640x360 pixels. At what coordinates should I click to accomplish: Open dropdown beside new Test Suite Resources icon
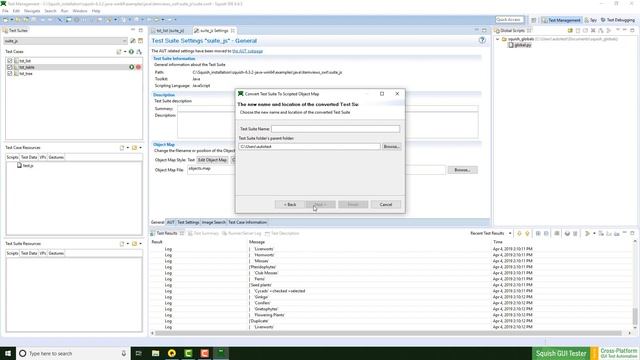point(127,244)
